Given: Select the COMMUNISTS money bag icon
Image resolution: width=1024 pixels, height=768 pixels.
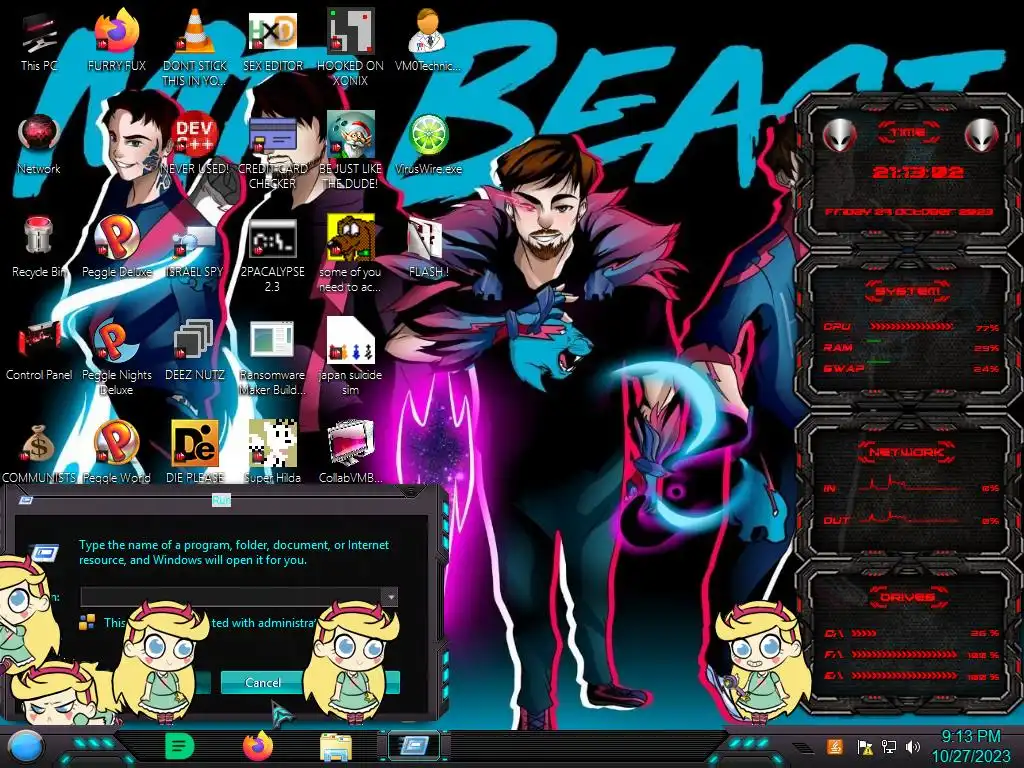Looking at the screenshot, I should click(x=39, y=444).
